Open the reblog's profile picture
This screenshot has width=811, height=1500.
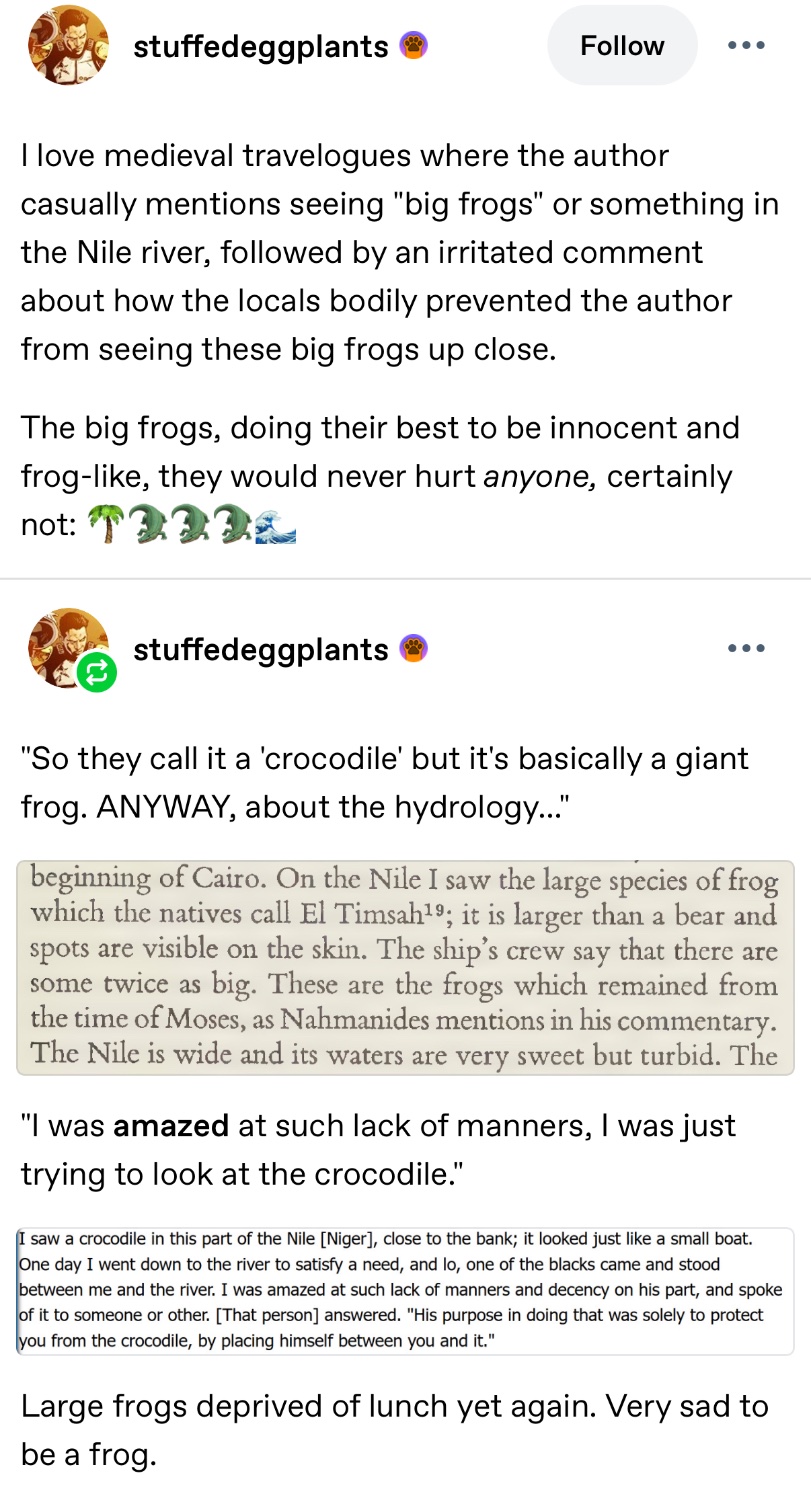pos(66,646)
